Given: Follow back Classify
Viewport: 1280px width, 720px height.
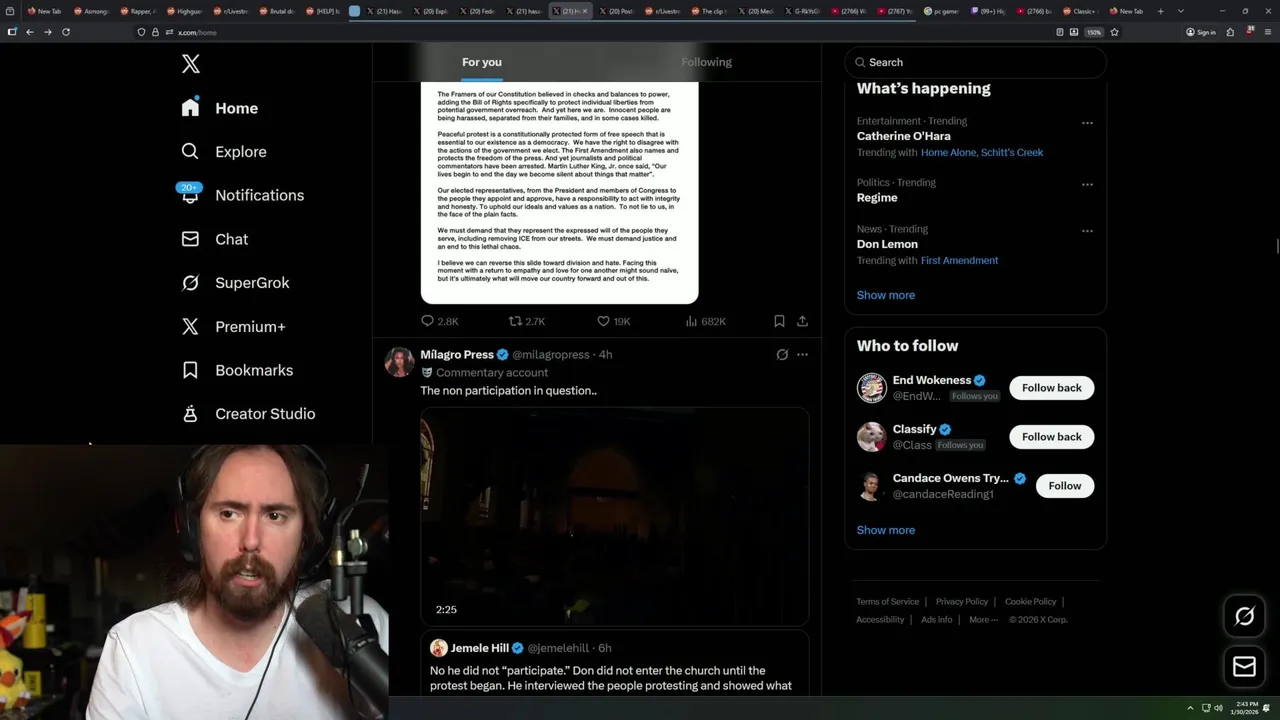Looking at the screenshot, I should [x=1051, y=437].
